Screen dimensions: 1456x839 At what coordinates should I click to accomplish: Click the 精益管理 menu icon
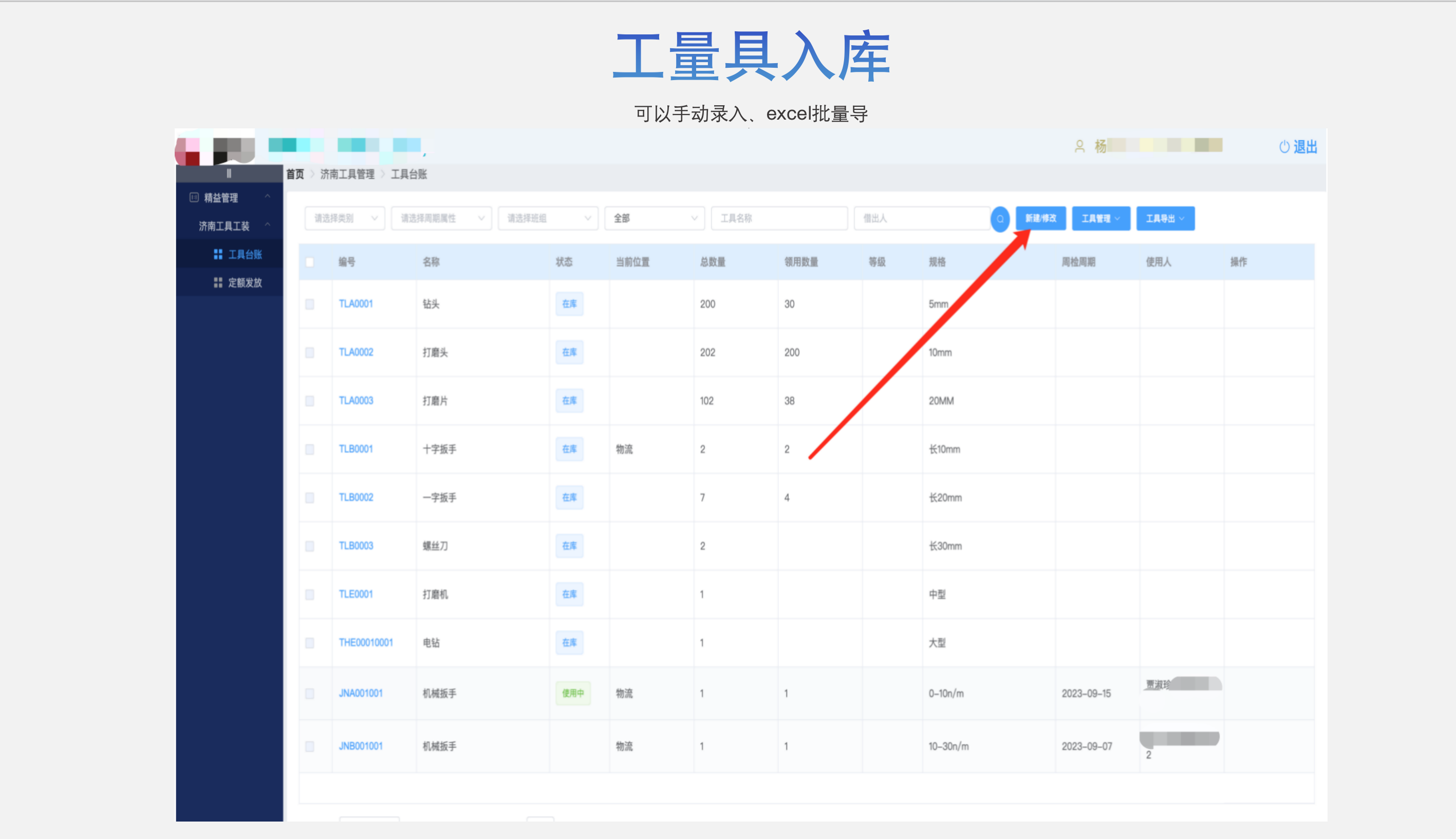(x=194, y=198)
